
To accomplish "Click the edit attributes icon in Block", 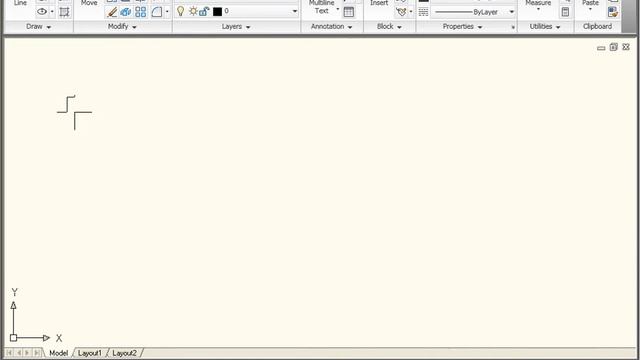I will click(401, 12).
